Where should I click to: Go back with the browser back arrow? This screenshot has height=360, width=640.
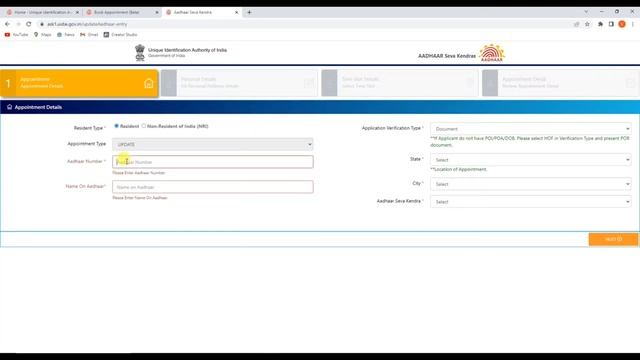7,24
